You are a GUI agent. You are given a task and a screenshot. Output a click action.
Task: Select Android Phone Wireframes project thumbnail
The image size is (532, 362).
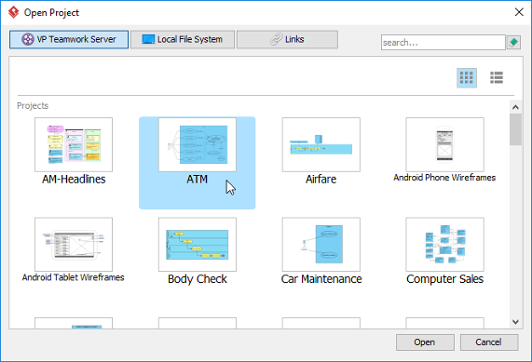click(445, 145)
